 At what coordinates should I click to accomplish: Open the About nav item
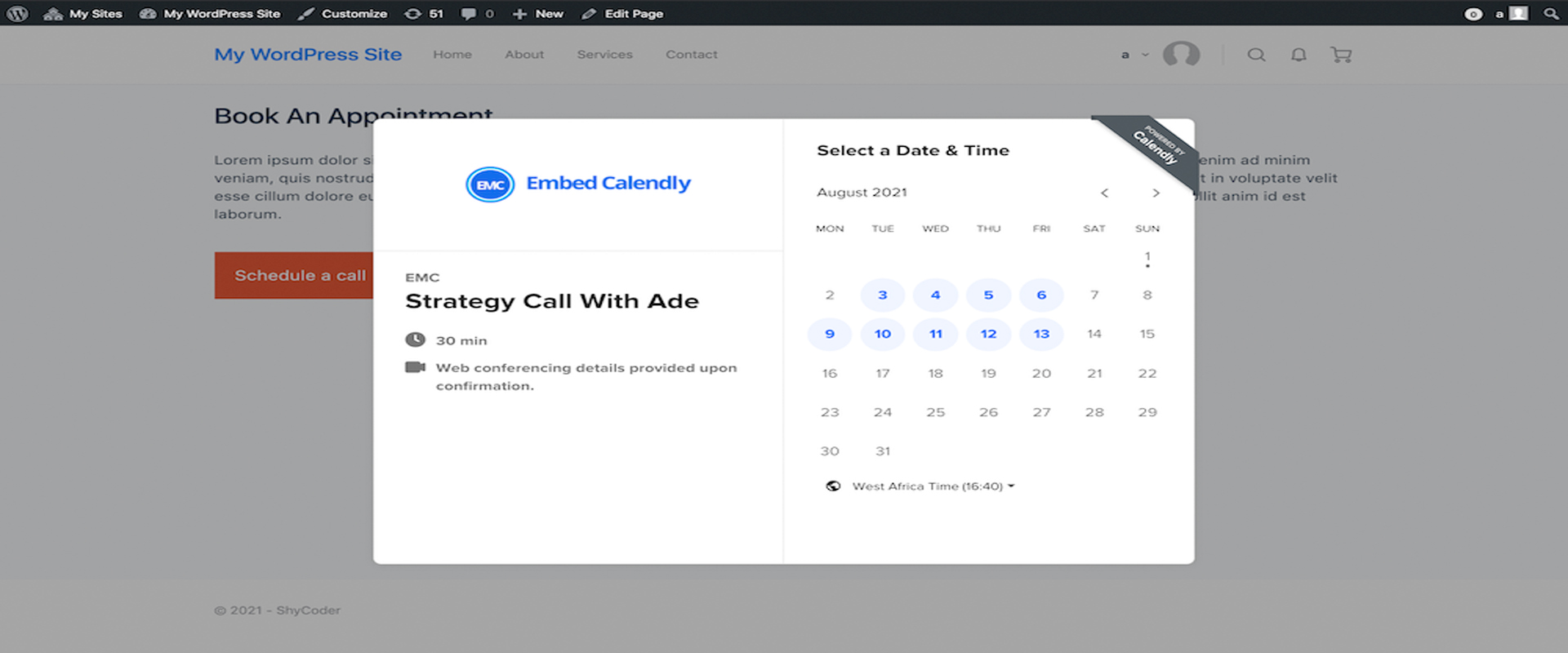click(524, 54)
